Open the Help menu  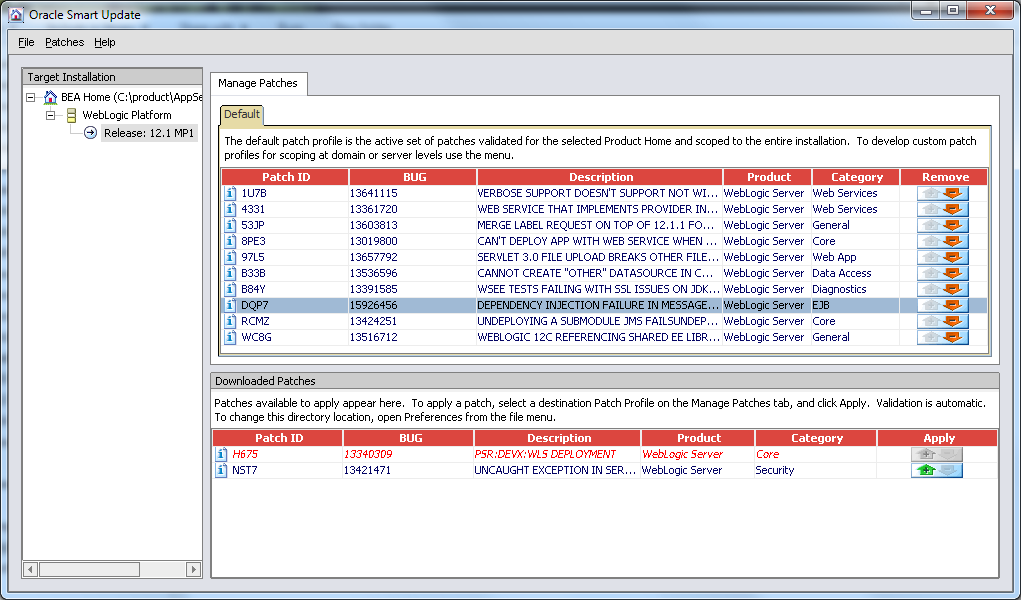tap(105, 42)
